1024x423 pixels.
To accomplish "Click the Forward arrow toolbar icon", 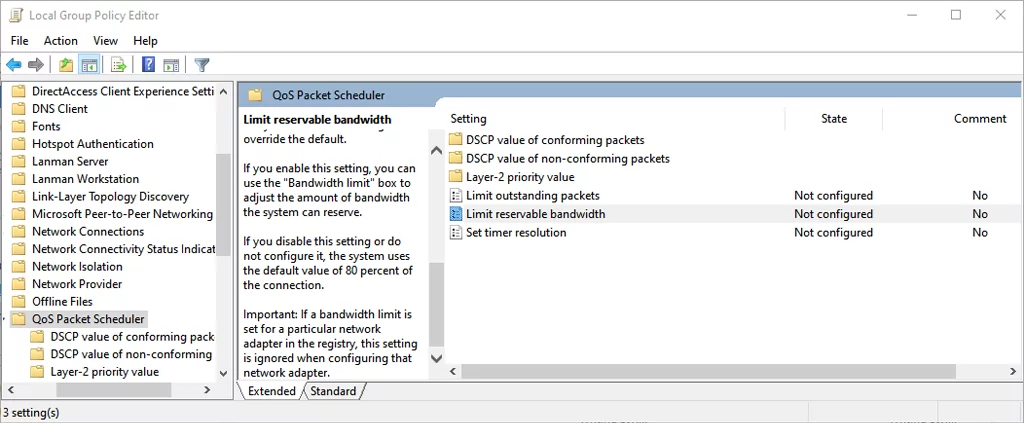I will click(x=36, y=65).
